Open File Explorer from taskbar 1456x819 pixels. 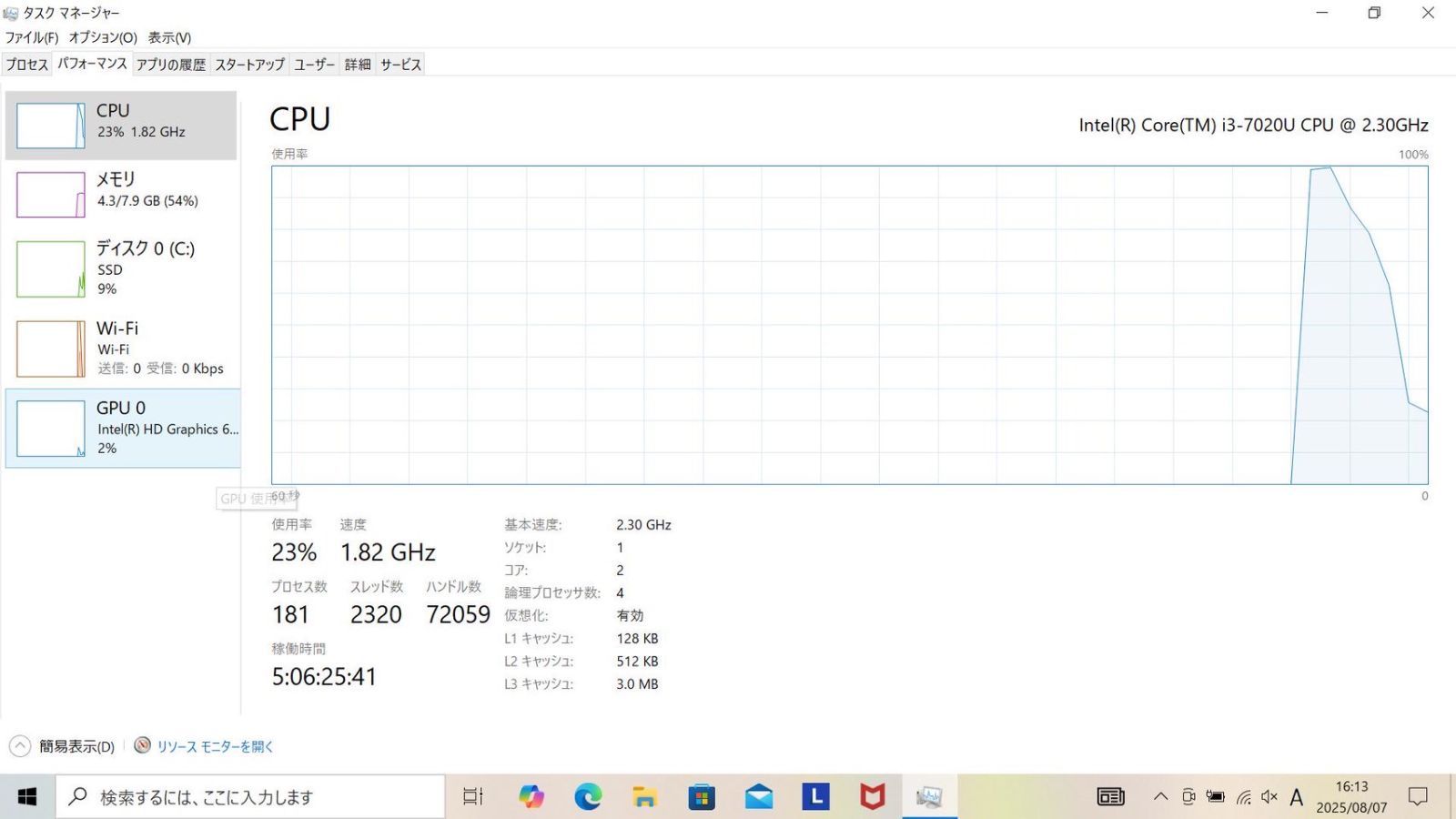[644, 797]
